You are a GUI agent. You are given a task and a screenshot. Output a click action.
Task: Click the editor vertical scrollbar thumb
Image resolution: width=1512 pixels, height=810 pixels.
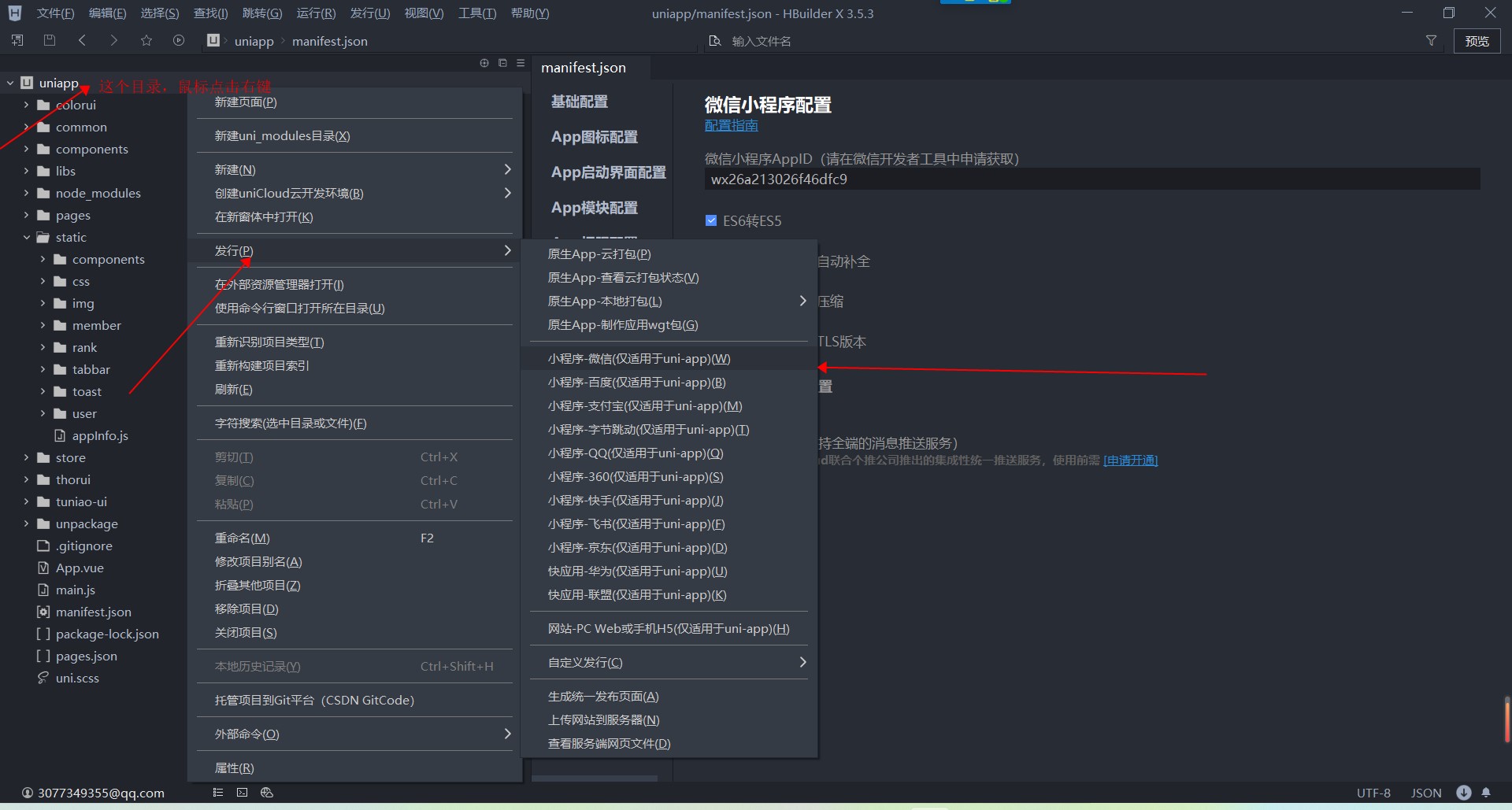pyautogui.click(x=1506, y=719)
